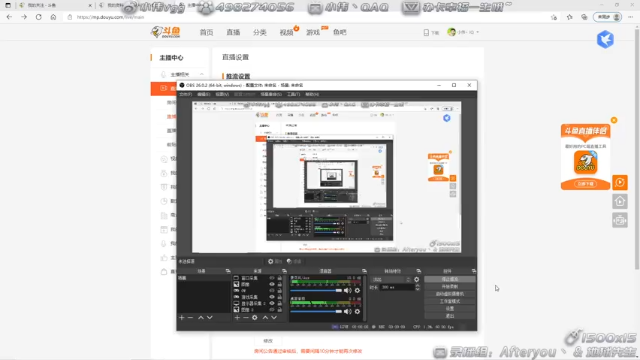Viewport: 640px width, 360px height.
Task: Open OBS 帮助 menu
Action: click(x=312, y=94)
